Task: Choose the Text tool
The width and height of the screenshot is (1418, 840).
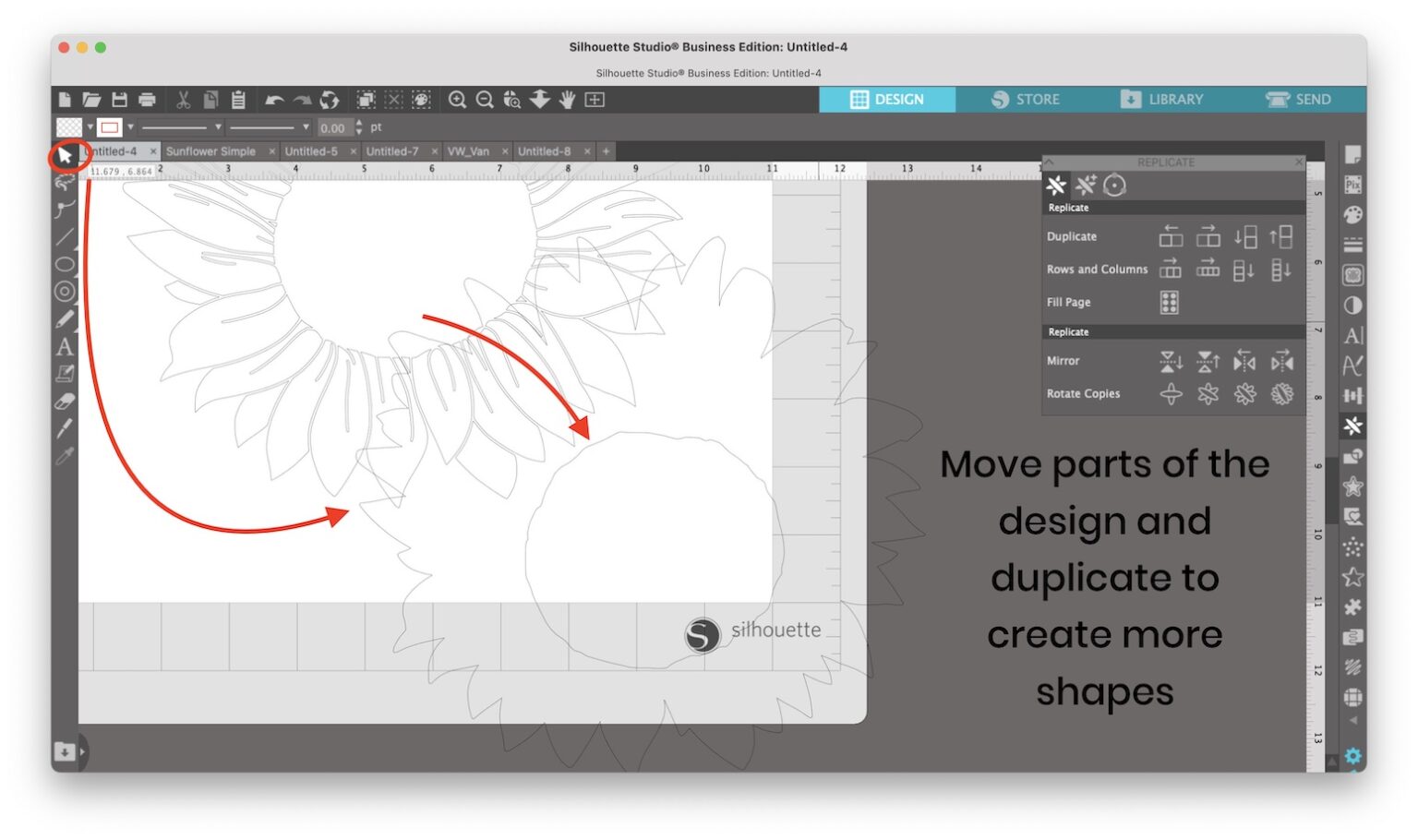Action: [x=66, y=348]
